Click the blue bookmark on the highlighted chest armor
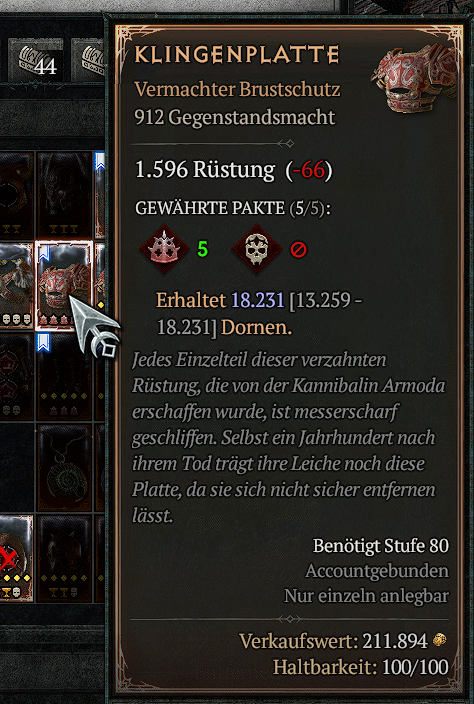474x704 pixels. click(x=44, y=254)
